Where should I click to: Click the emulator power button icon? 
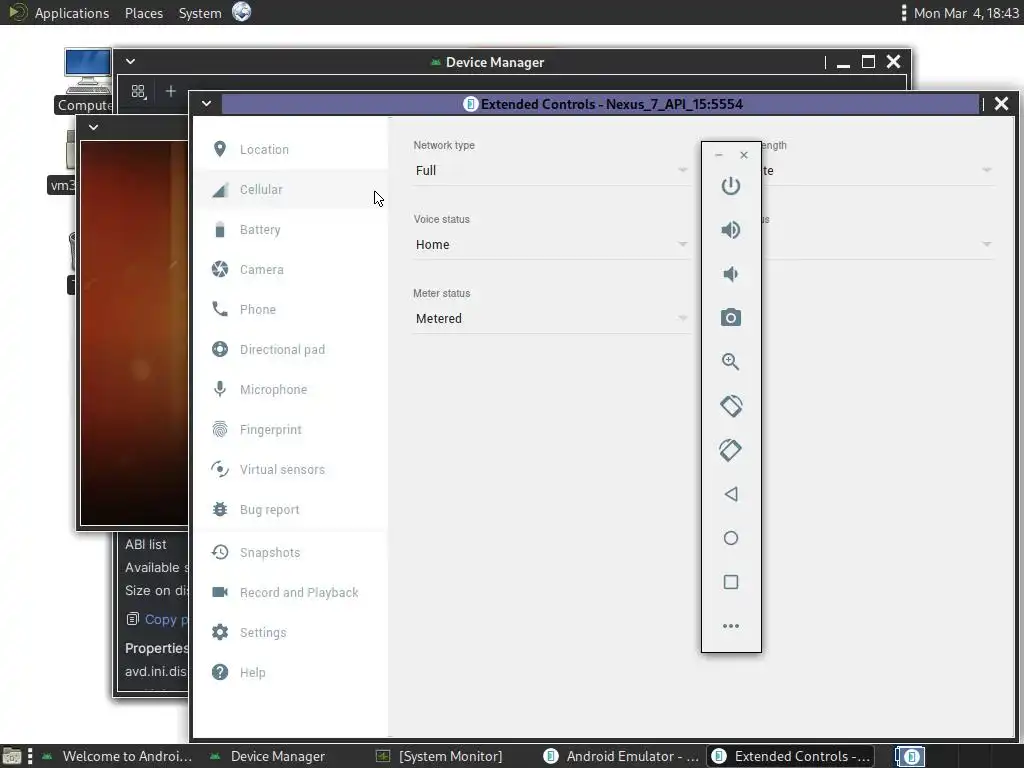point(730,186)
